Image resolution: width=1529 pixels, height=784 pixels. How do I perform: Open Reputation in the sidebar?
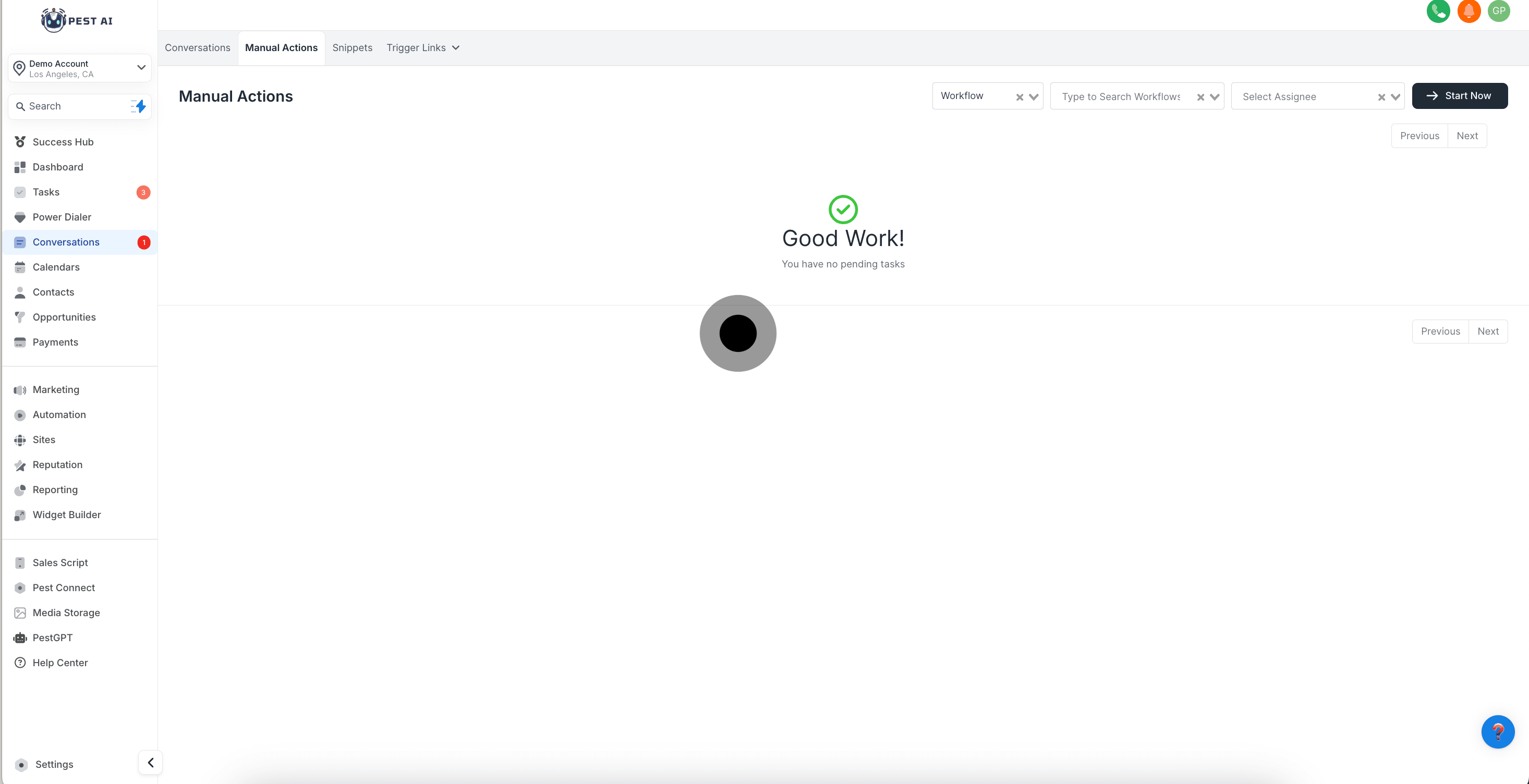[57, 464]
